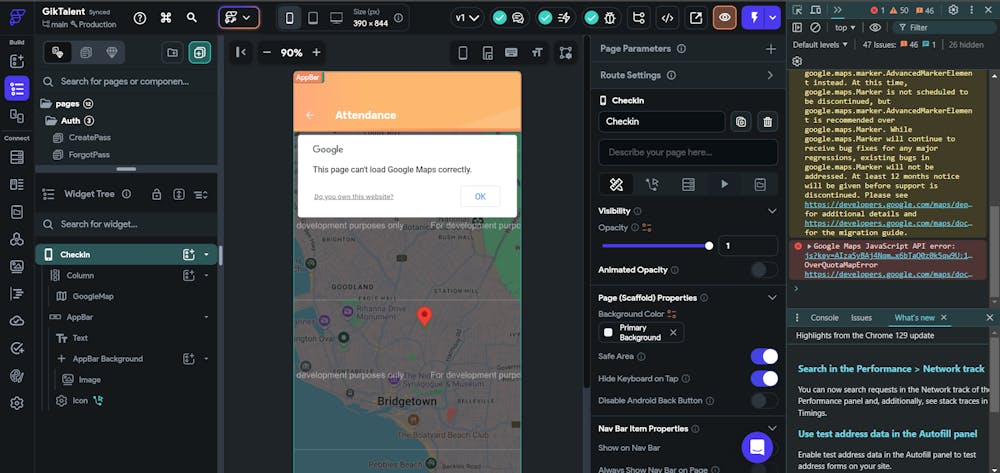Open the chat support bubble
Viewport: 1000px width, 473px height.
pyautogui.click(x=757, y=447)
